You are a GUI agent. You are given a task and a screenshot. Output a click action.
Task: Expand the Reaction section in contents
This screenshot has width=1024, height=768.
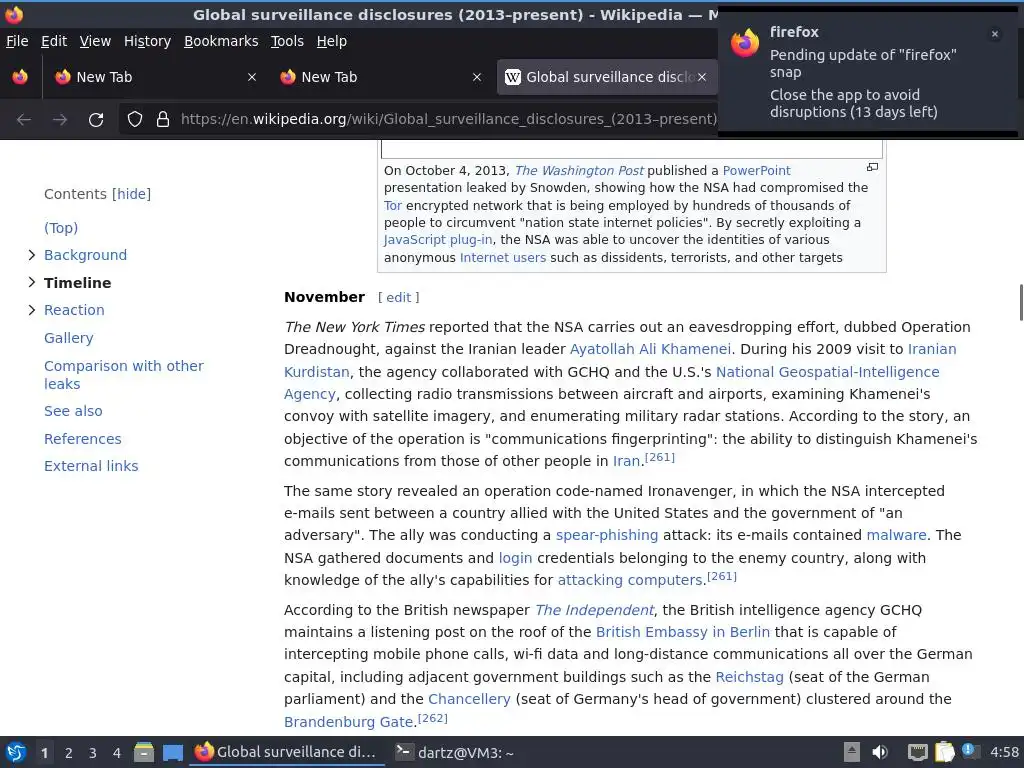pos(31,310)
